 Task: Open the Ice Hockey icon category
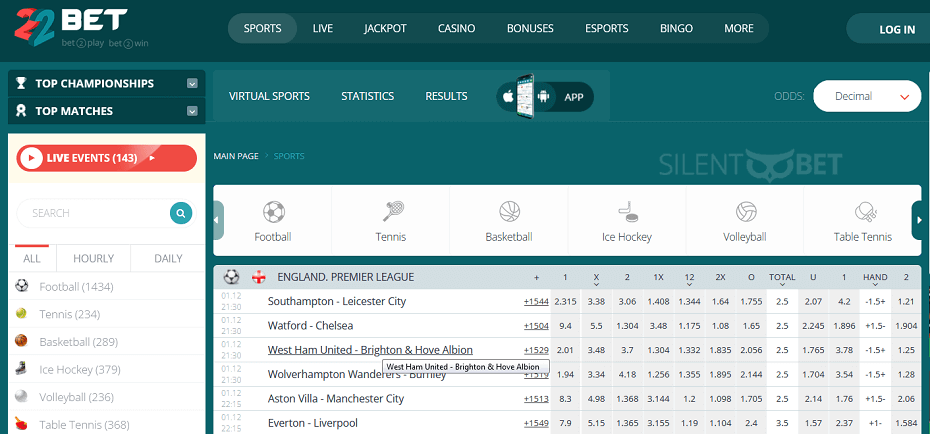click(627, 211)
